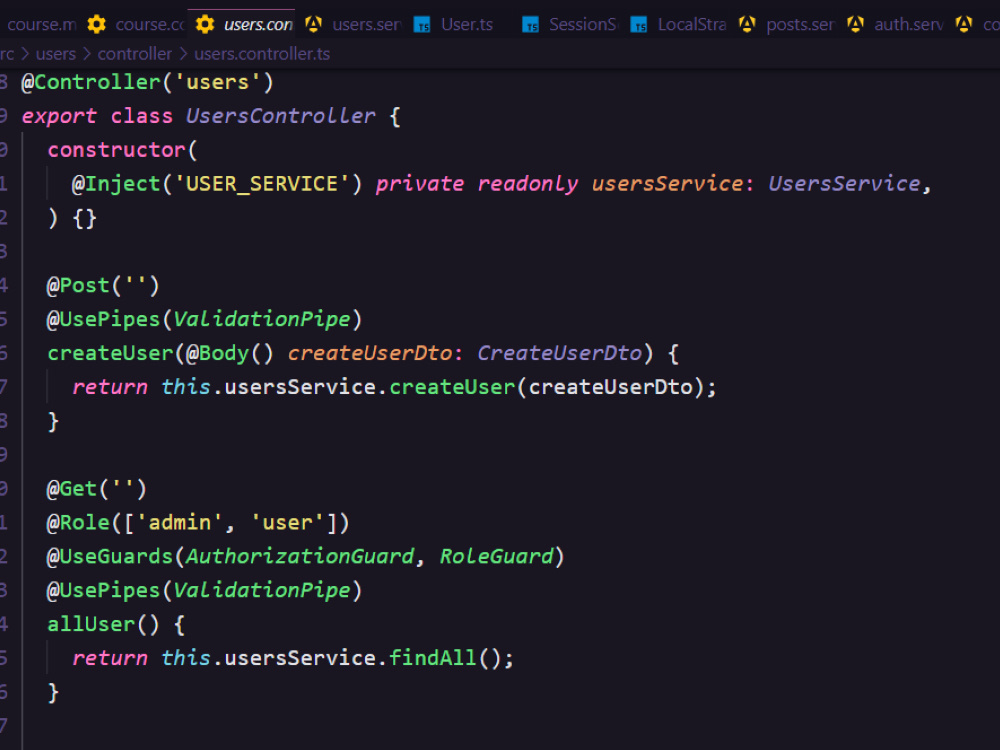
Task: Click the @Body decorator
Action: click(x=217, y=353)
